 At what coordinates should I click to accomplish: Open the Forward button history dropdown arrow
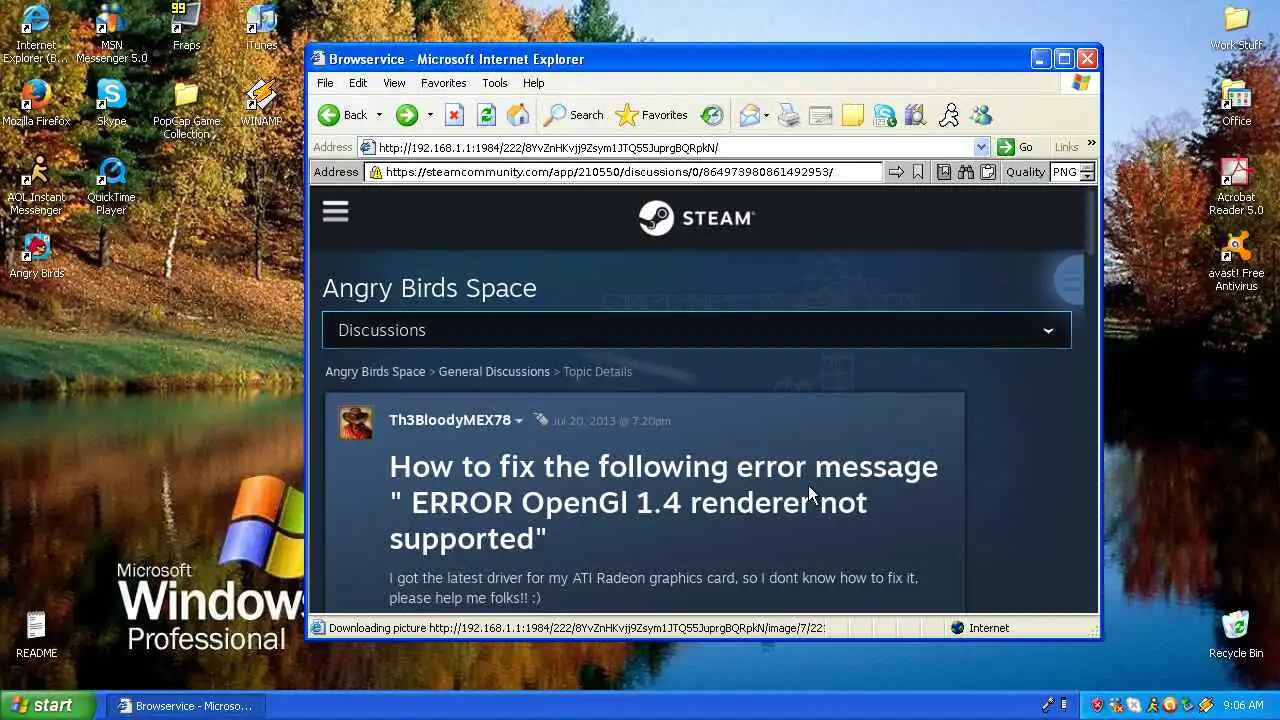[x=430, y=115]
